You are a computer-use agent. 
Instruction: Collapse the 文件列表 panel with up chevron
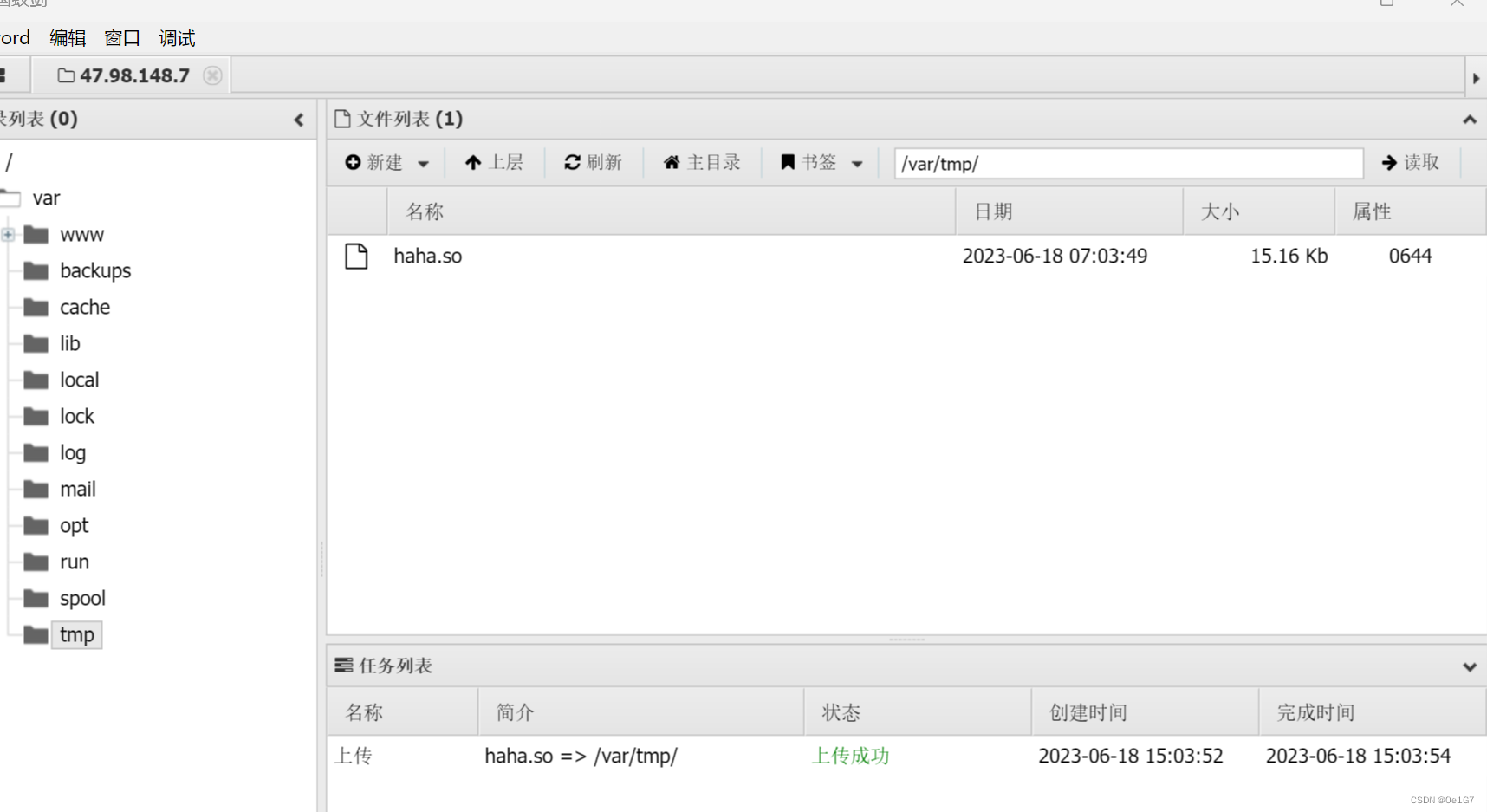tap(1469, 120)
